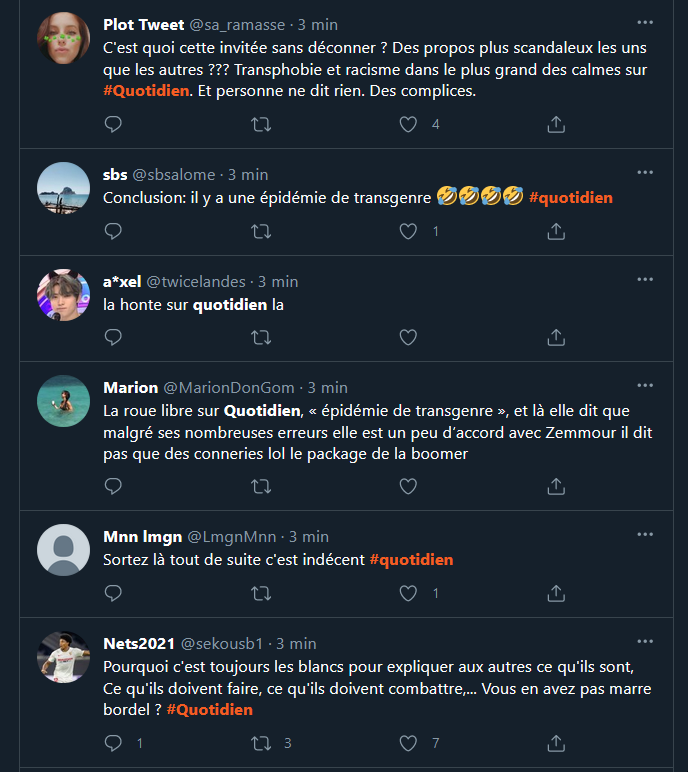Open more options on Marion's tweet
The image size is (688, 772).
click(x=645, y=386)
